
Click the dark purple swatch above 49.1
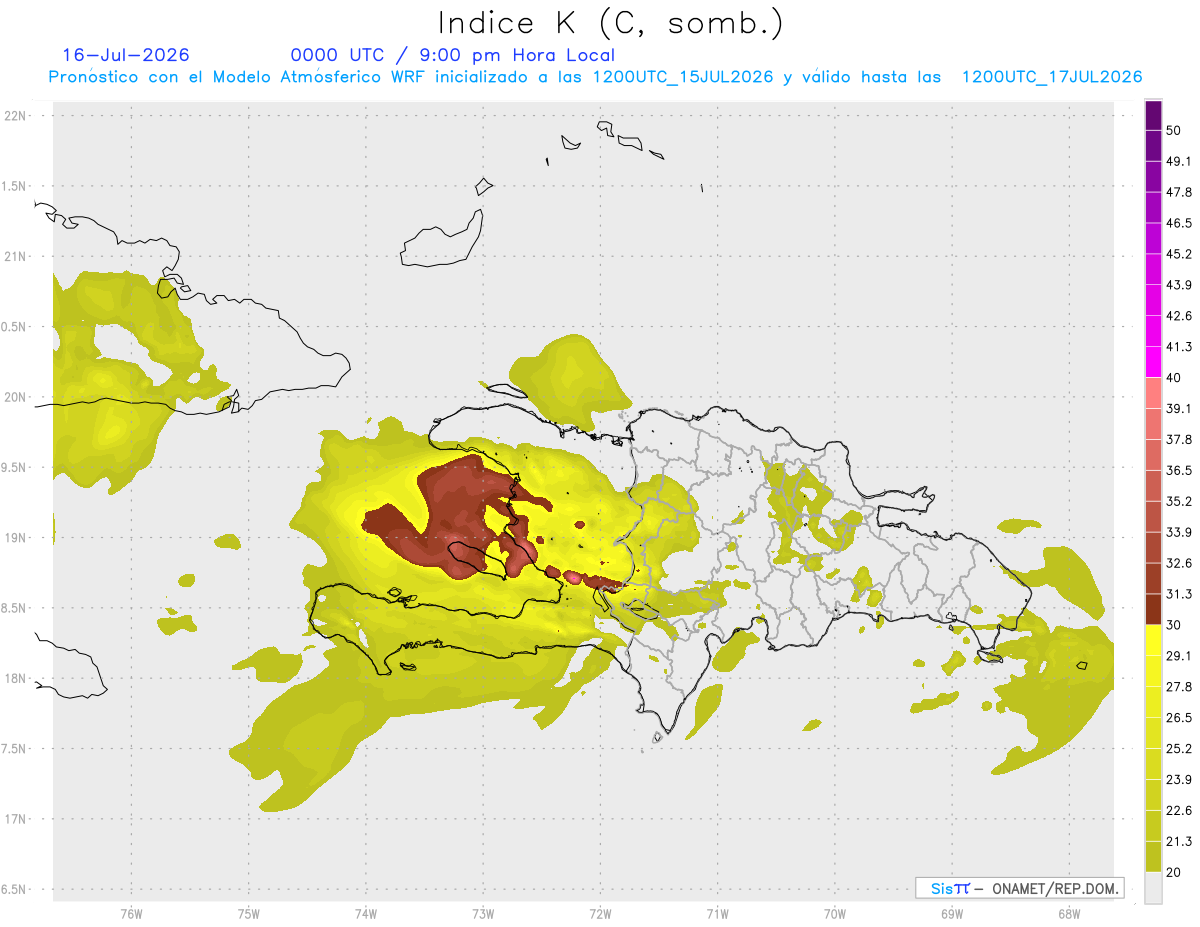click(x=1153, y=146)
